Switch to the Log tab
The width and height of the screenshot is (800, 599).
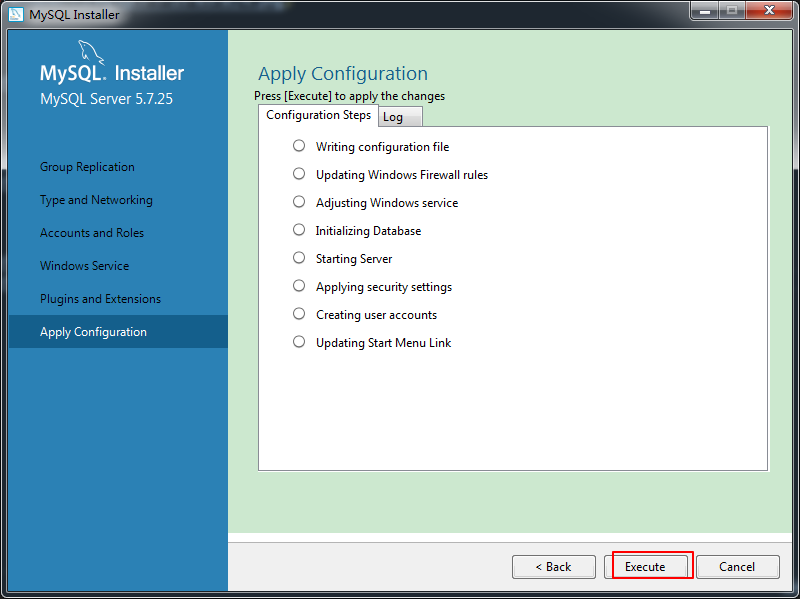click(x=400, y=117)
